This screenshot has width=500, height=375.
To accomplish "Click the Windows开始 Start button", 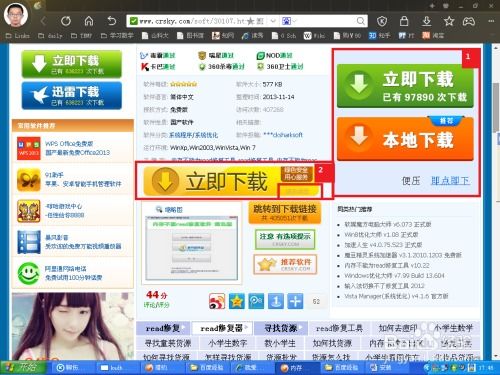I will coord(23,367).
